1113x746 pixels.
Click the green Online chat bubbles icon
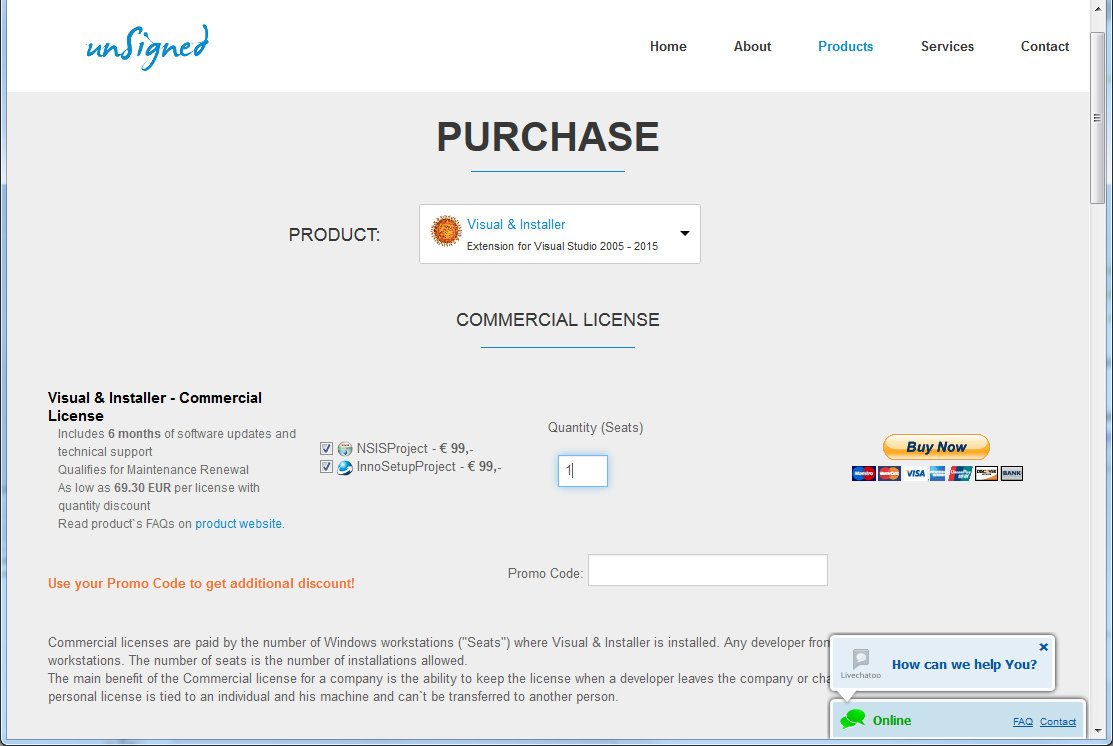852,719
